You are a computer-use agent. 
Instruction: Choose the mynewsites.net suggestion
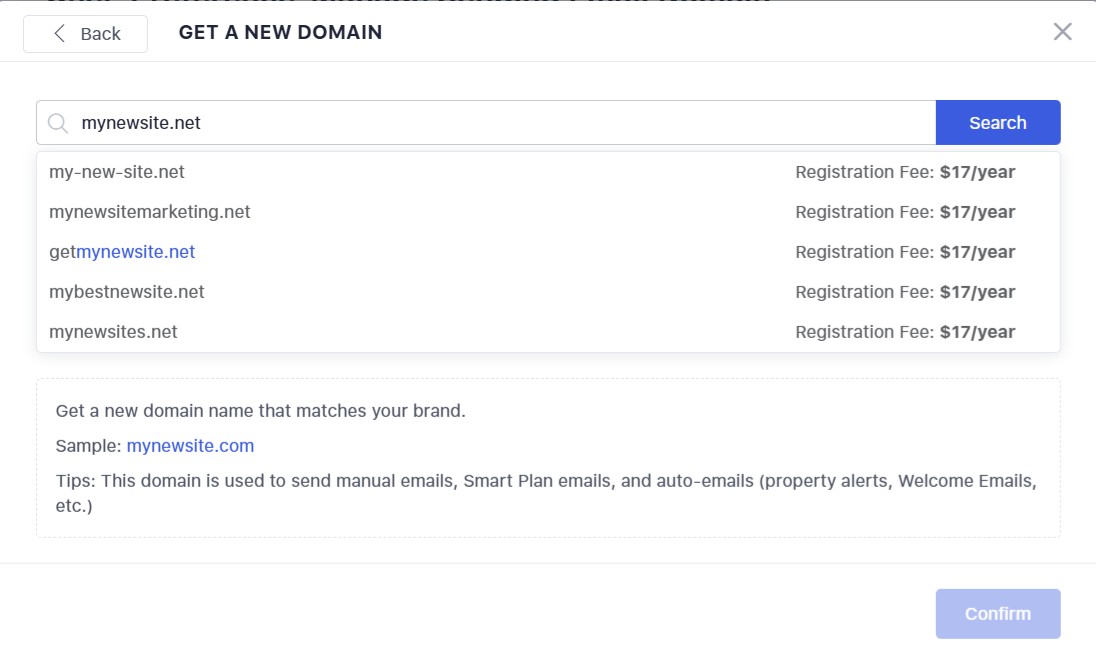(113, 332)
